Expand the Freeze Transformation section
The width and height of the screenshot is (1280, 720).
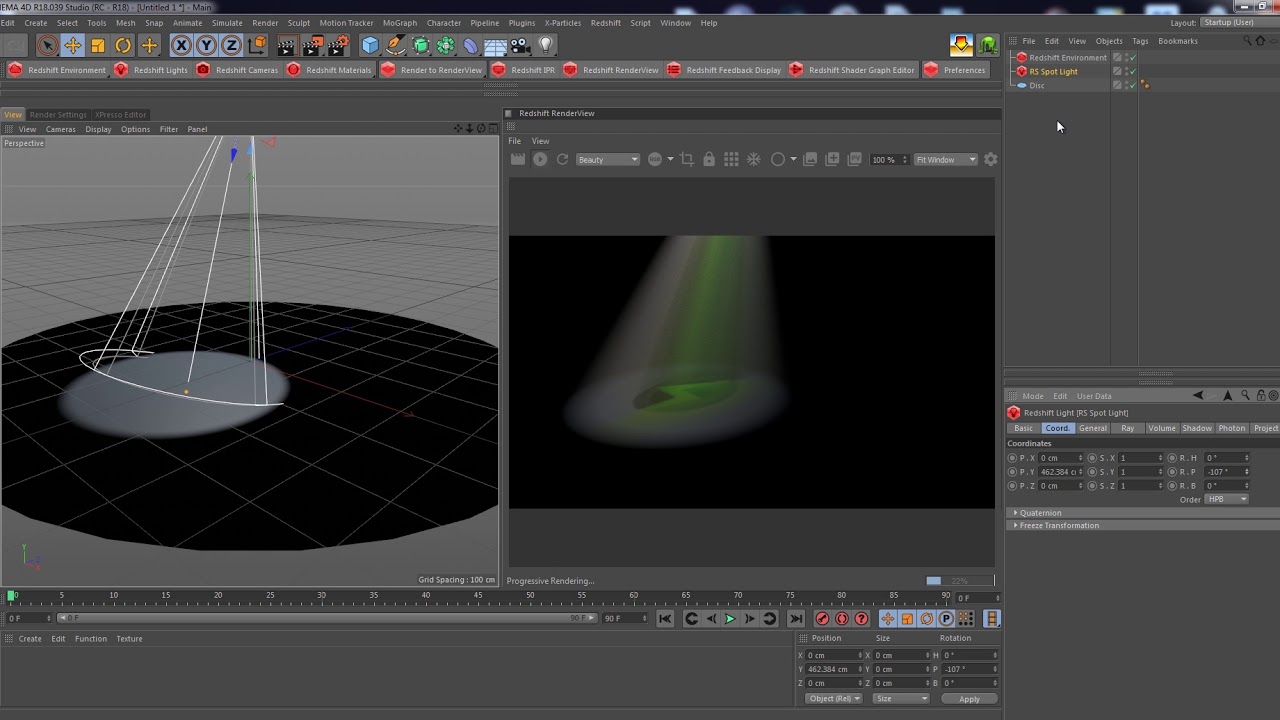coord(1058,526)
